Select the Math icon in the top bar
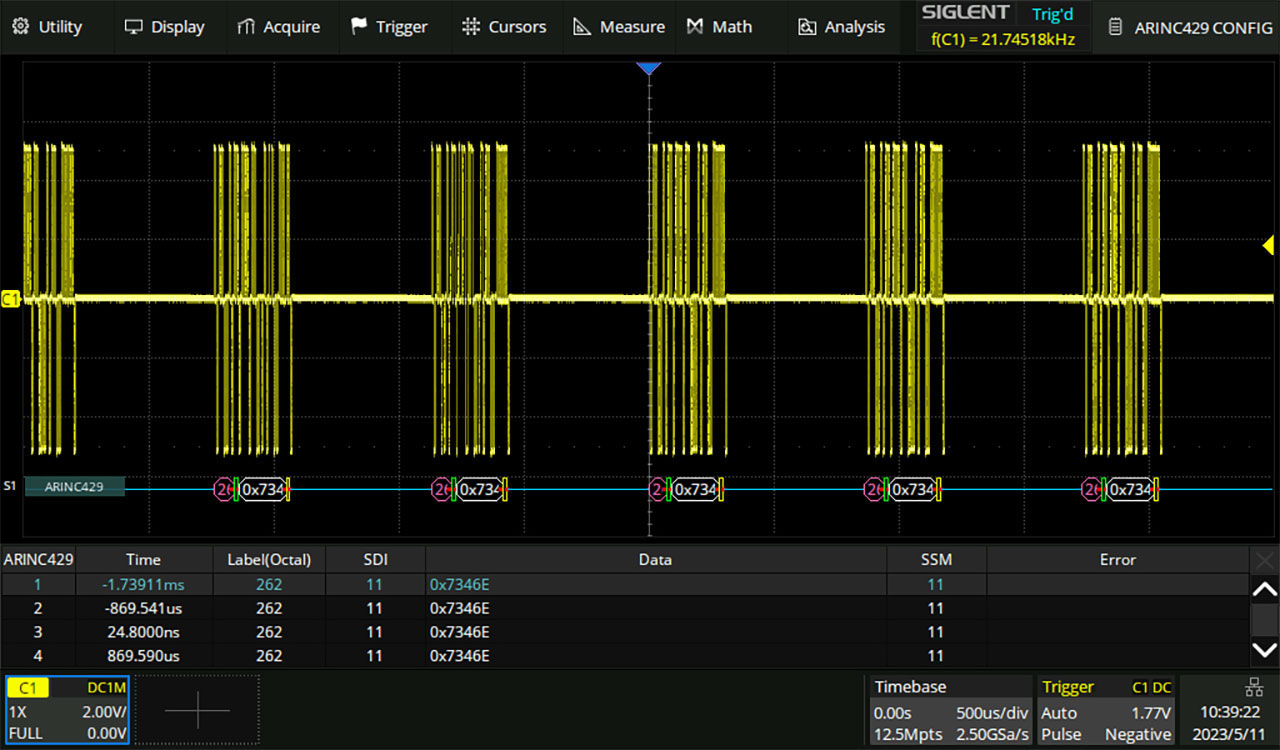1280x750 pixels. click(693, 27)
